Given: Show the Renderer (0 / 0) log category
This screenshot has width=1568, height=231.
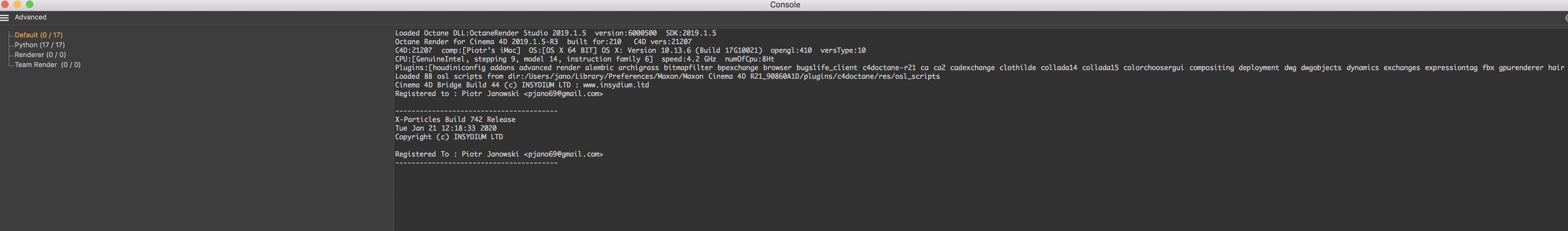Looking at the screenshot, I should [40, 55].
